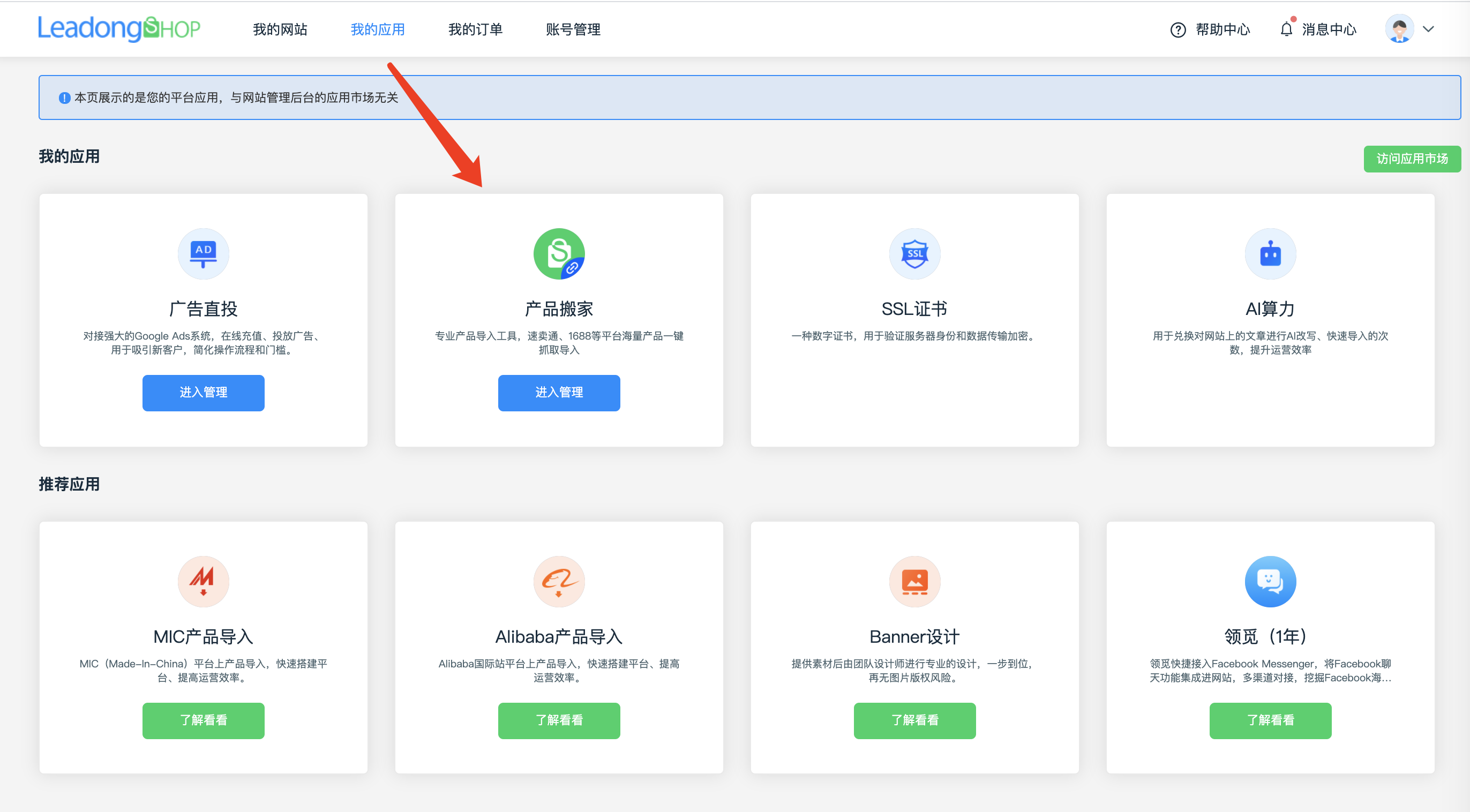Click the Banner设计 image icon
The image size is (1470, 812).
point(914,582)
